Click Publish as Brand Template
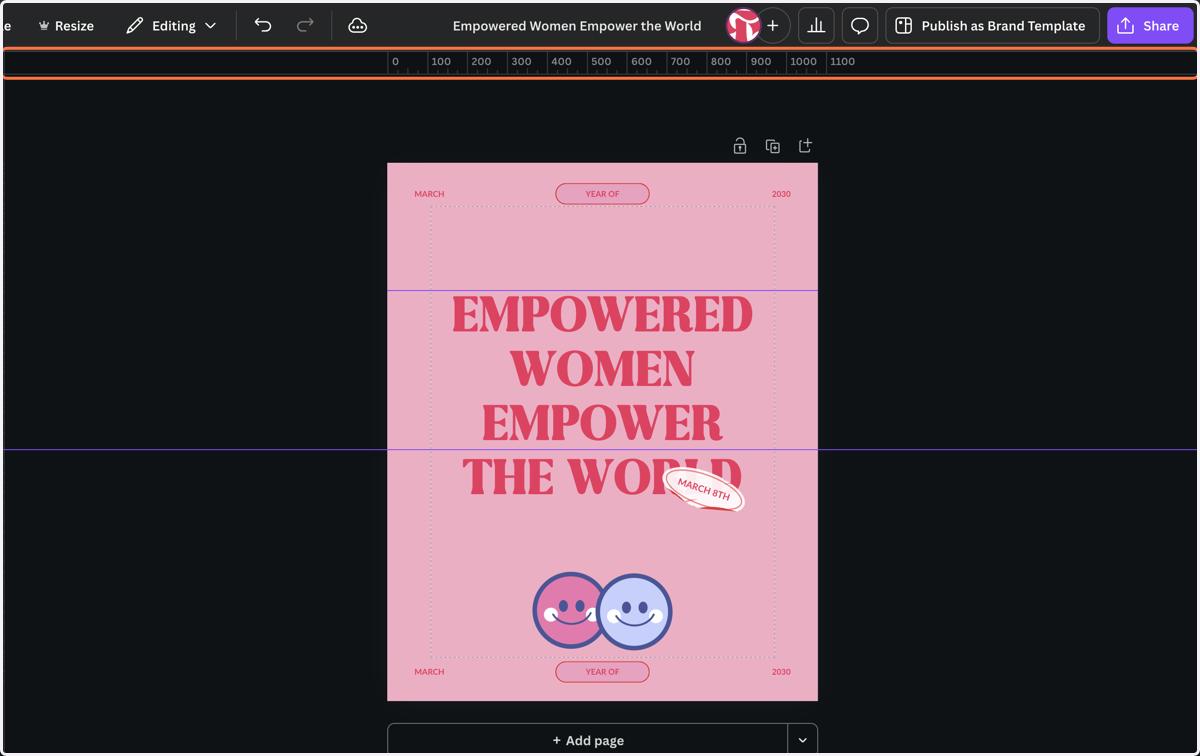The width and height of the screenshot is (1200, 756). [992, 26]
